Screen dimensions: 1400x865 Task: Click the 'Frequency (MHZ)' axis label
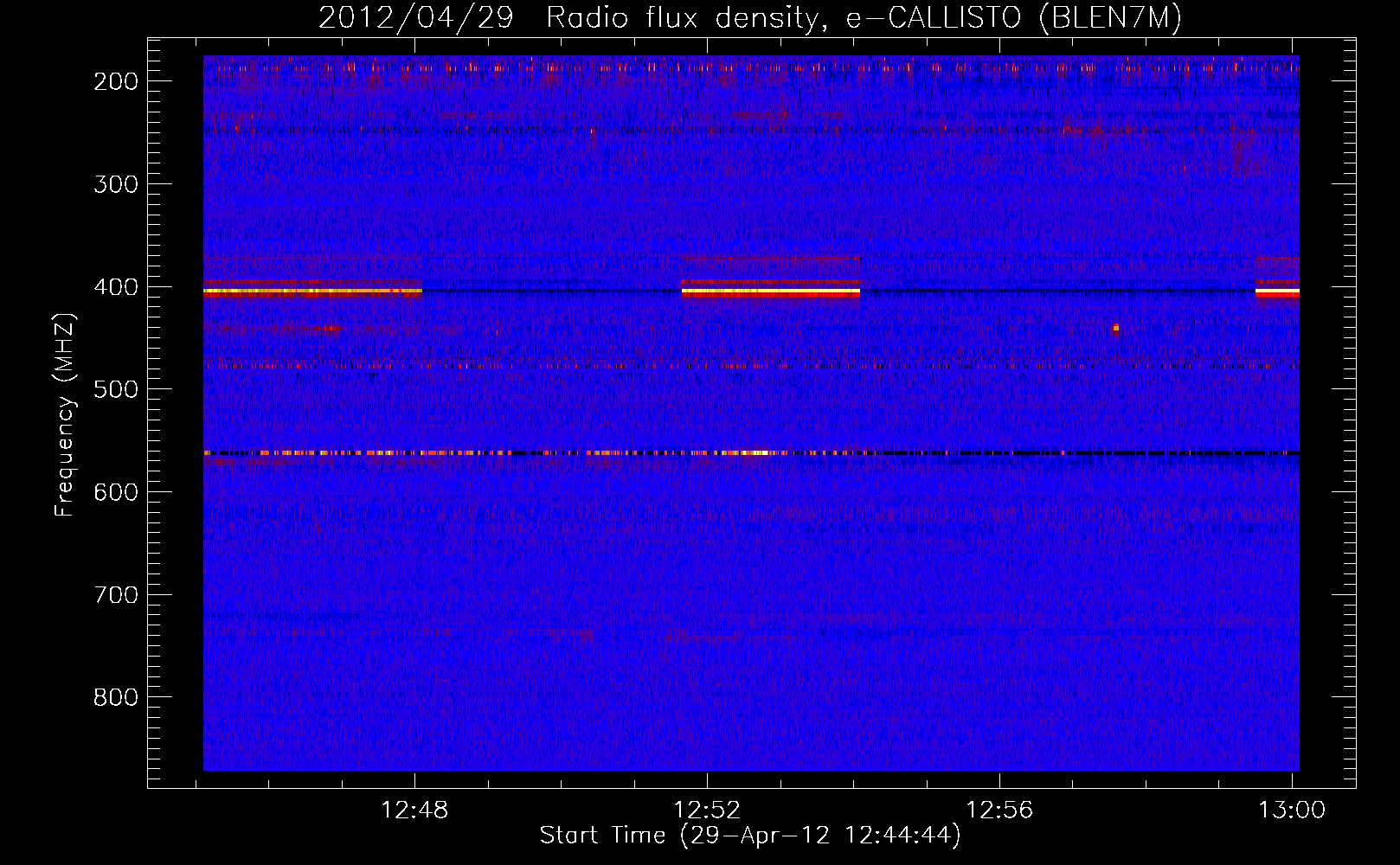tap(65, 414)
